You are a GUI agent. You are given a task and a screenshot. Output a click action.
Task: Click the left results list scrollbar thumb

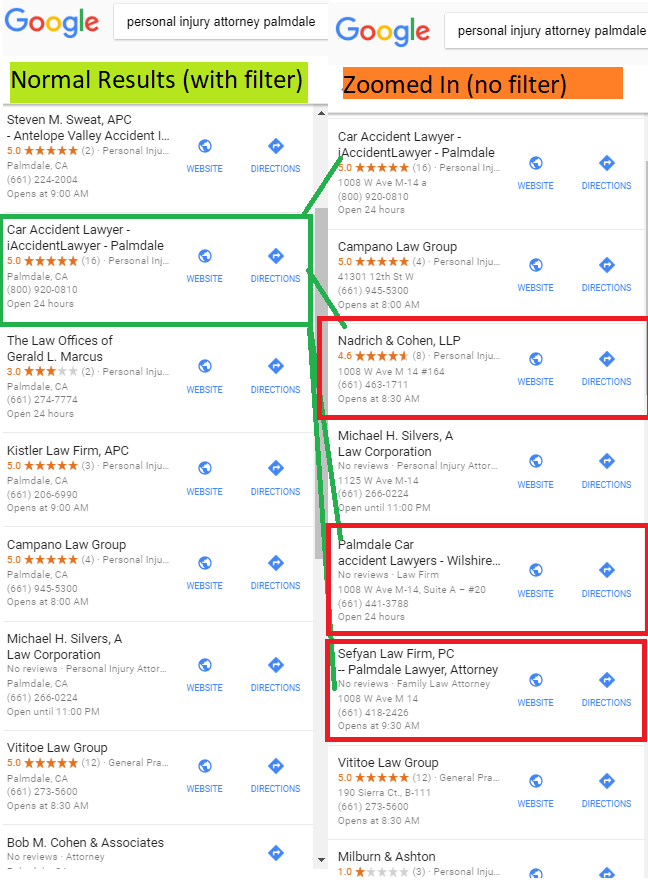point(321,383)
